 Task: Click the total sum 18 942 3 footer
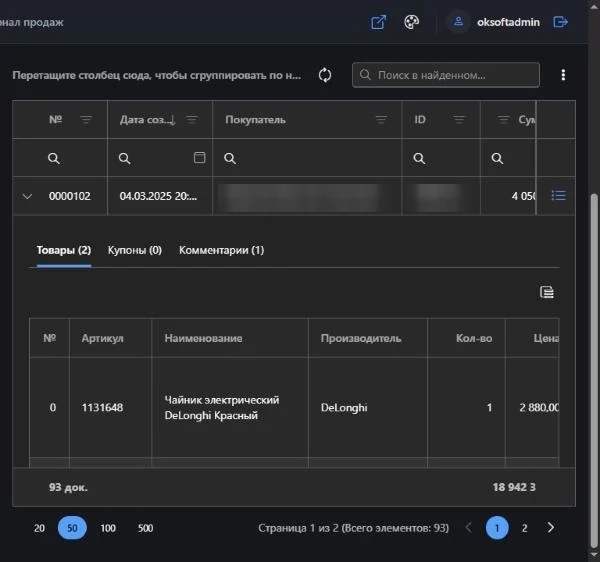pos(514,487)
